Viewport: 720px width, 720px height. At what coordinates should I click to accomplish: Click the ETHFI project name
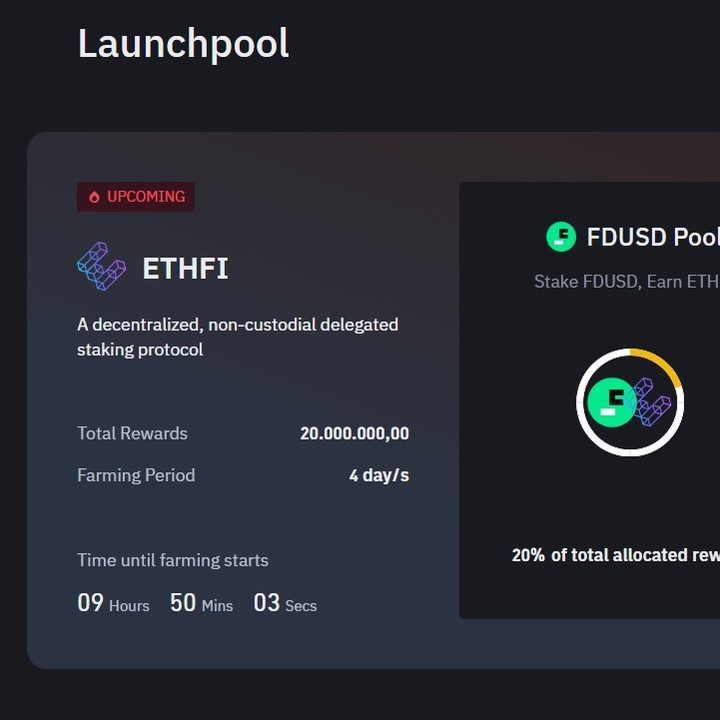[185, 268]
